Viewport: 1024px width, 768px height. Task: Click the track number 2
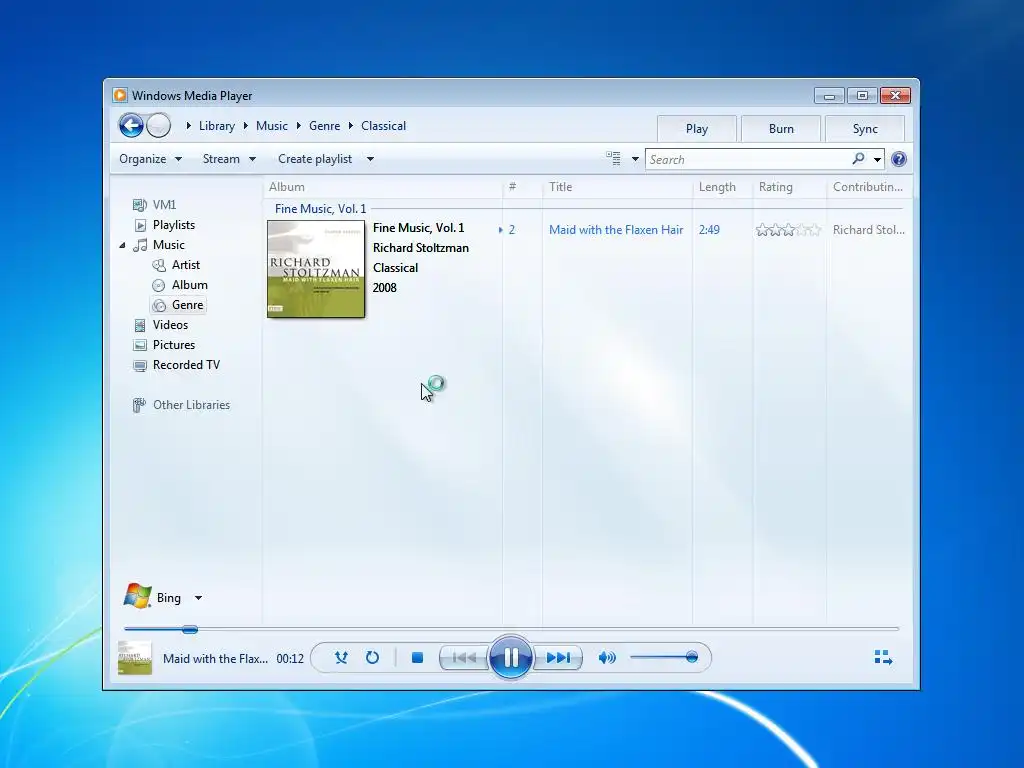tap(512, 230)
